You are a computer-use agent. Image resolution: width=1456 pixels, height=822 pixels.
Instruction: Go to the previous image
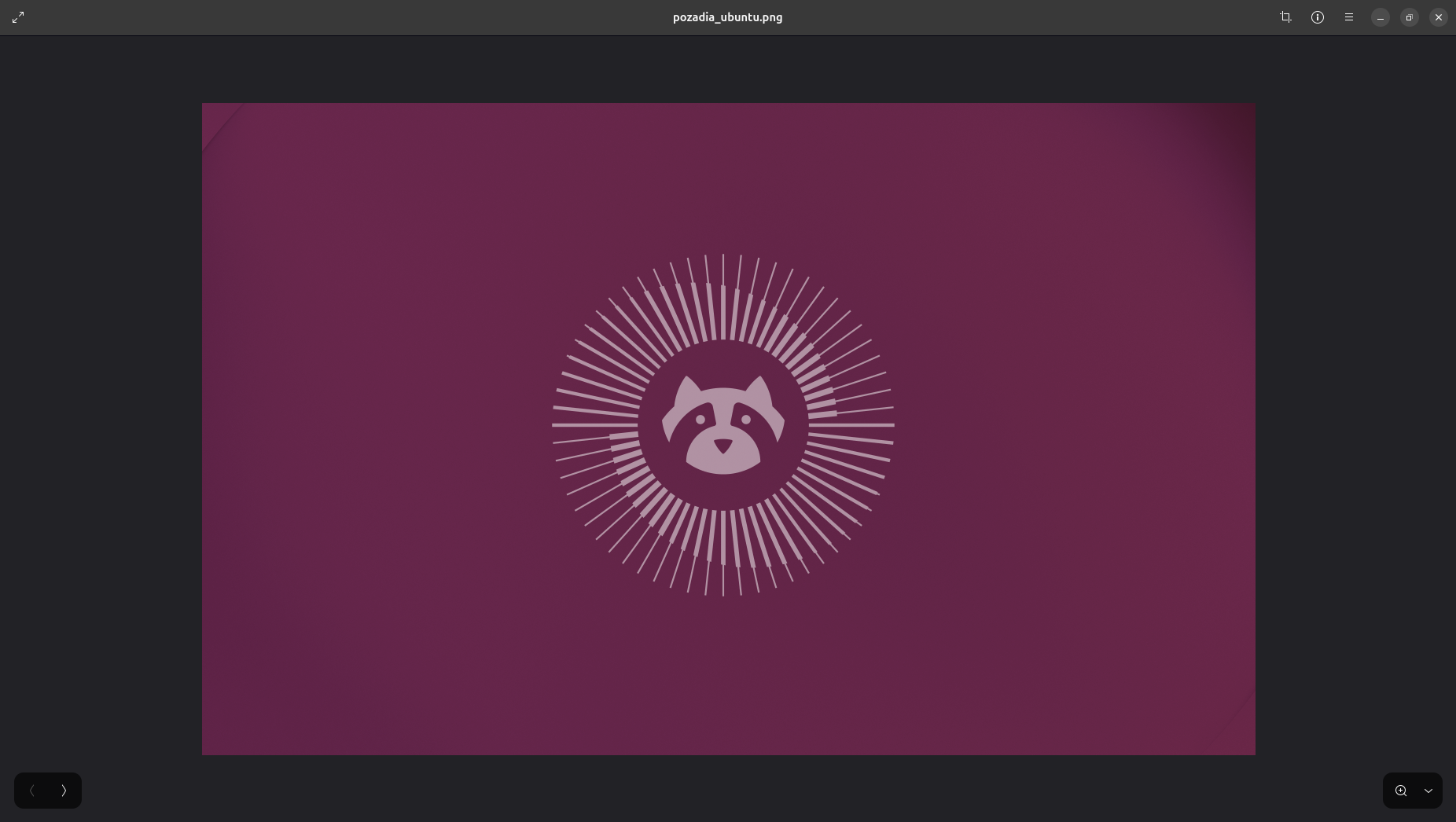click(32, 791)
